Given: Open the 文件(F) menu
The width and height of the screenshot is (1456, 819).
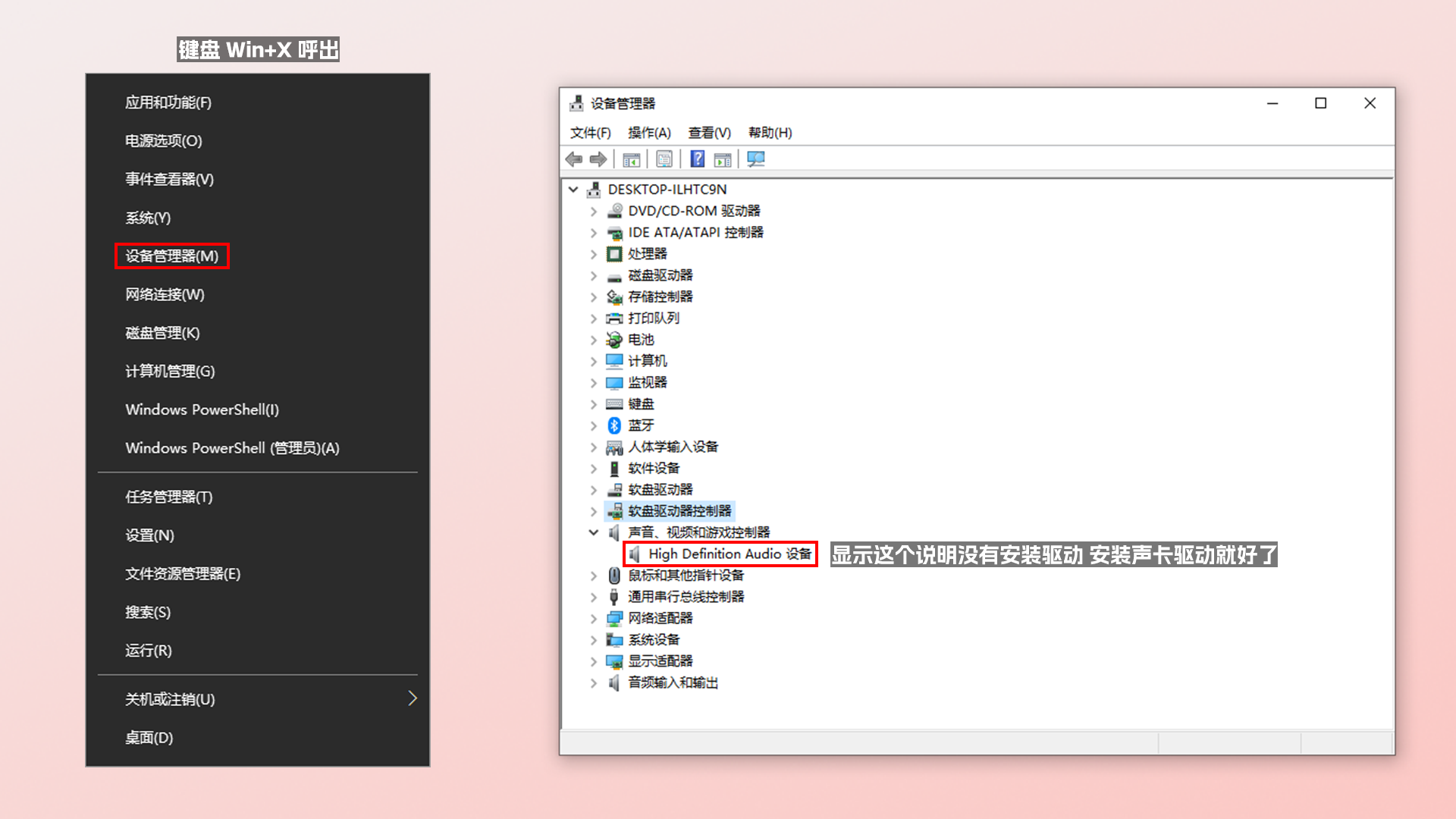Looking at the screenshot, I should (591, 133).
